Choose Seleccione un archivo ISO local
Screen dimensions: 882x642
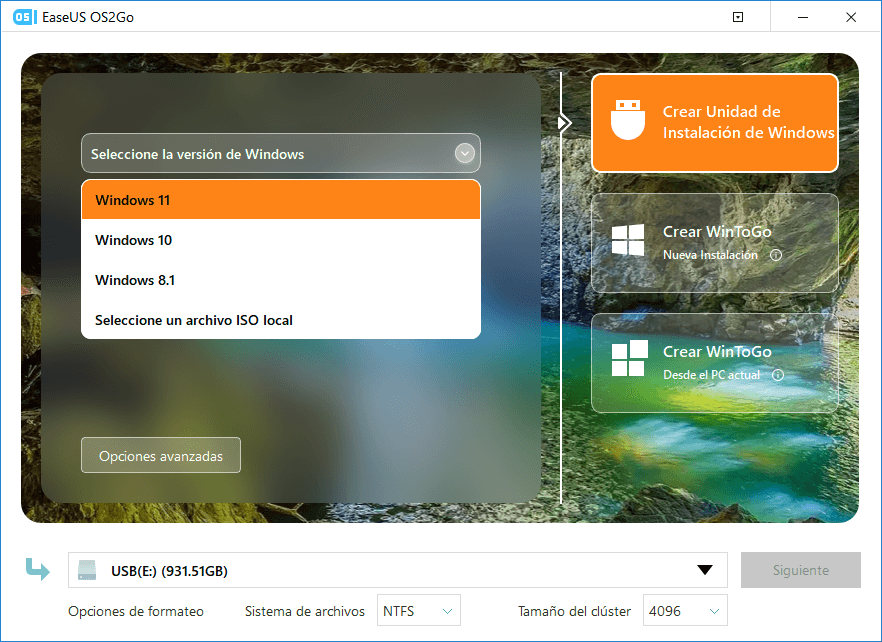pos(281,320)
